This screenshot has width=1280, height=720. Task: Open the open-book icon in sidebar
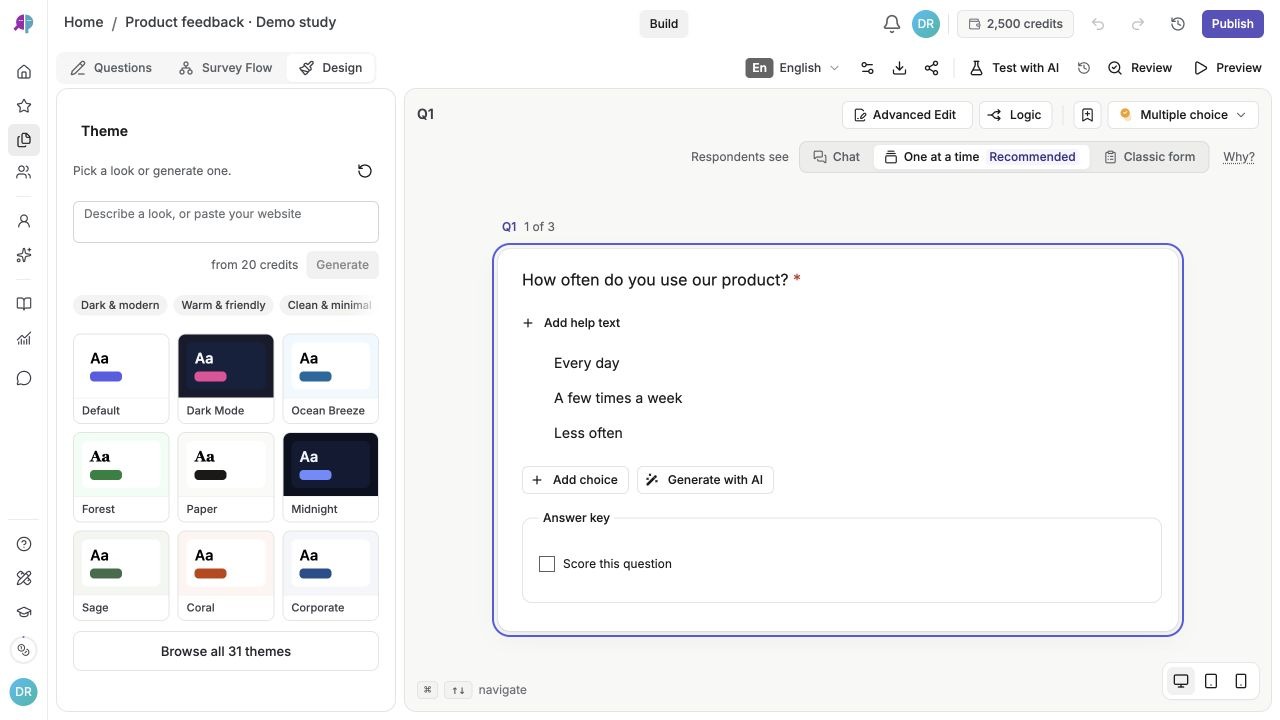[24, 304]
